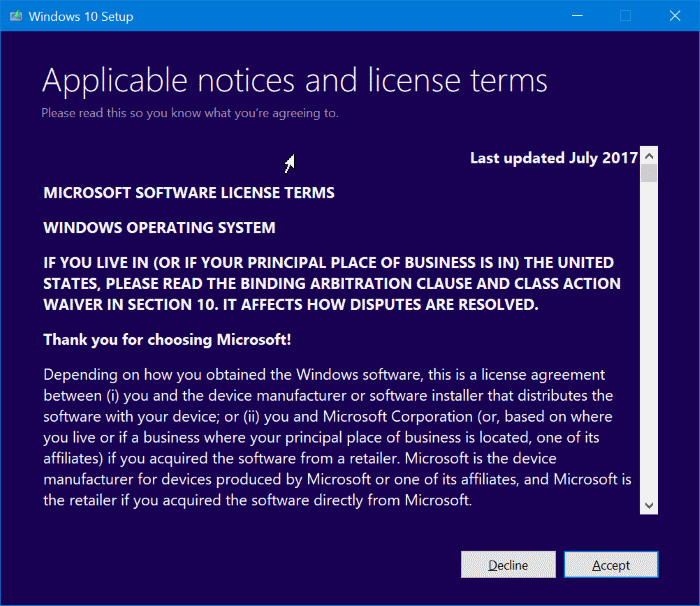Close the Windows 10 Setup window
Viewport: 700px width, 606px height.
[x=673, y=16]
